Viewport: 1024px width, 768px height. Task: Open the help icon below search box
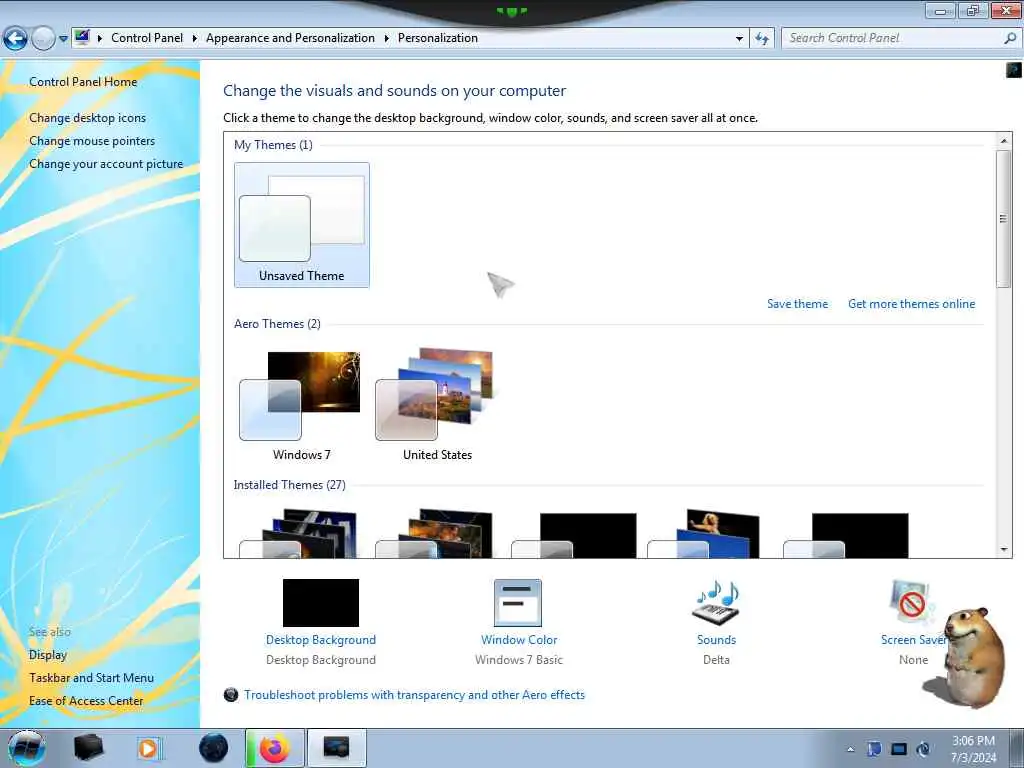click(1014, 69)
